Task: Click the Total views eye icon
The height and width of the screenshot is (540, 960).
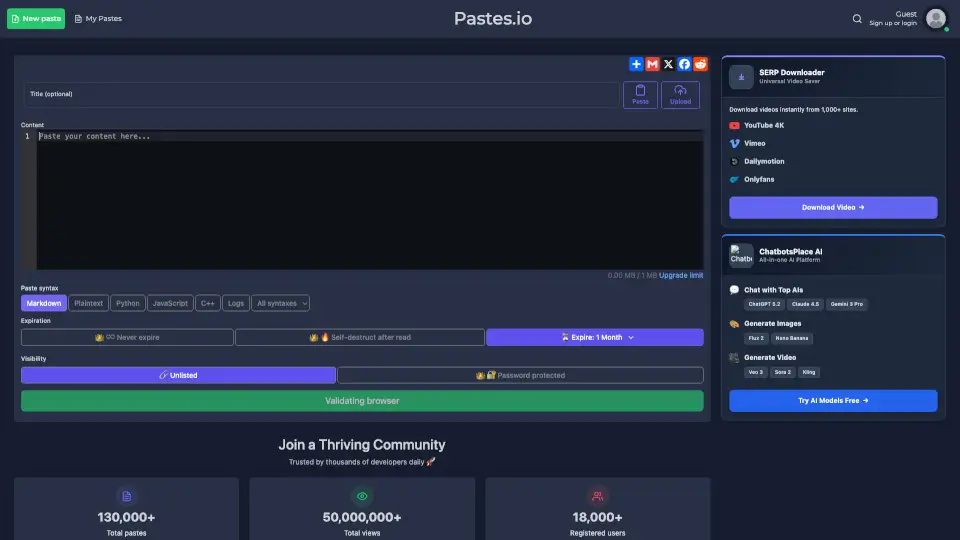Action: coord(362,497)
